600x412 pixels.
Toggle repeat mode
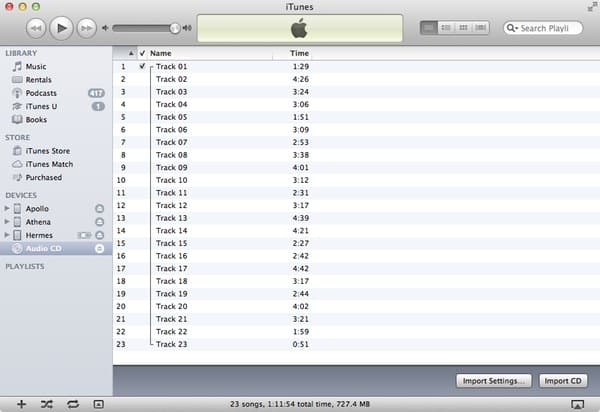(x=72, y=403)
